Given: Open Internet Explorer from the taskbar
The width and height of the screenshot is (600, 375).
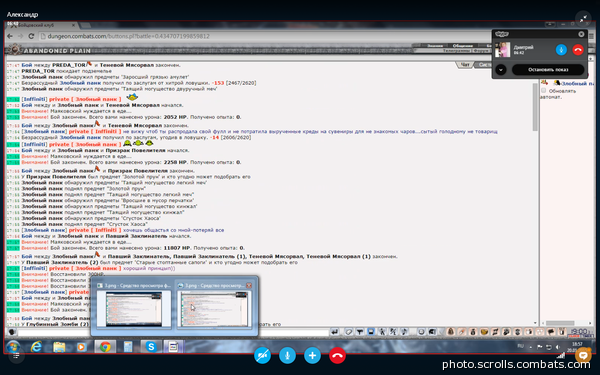Looking at the screenshot, I should point(36,347).
